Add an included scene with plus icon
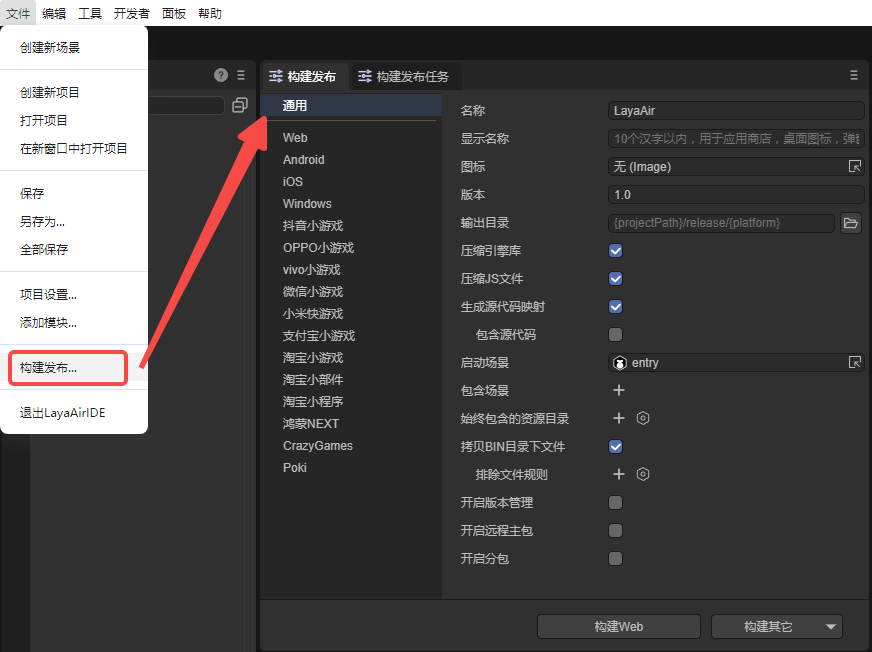The image size is (872, 652). tap(618, 391)
